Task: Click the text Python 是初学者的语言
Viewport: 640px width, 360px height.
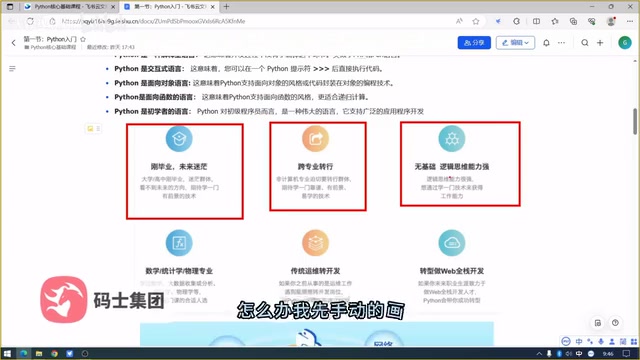Action: [x=152, y=111]
